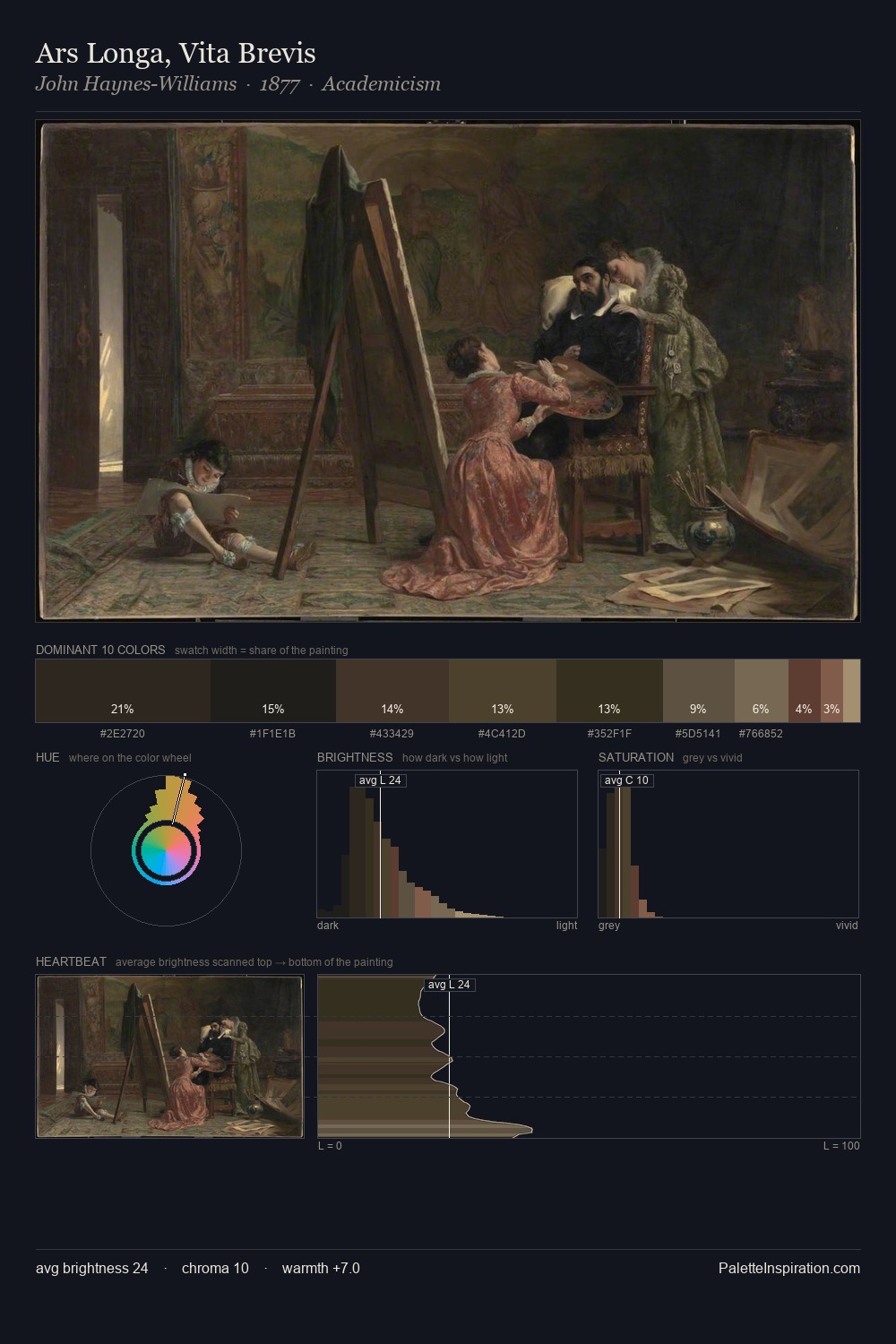Click the hex label #2E2720

[123, 734]
